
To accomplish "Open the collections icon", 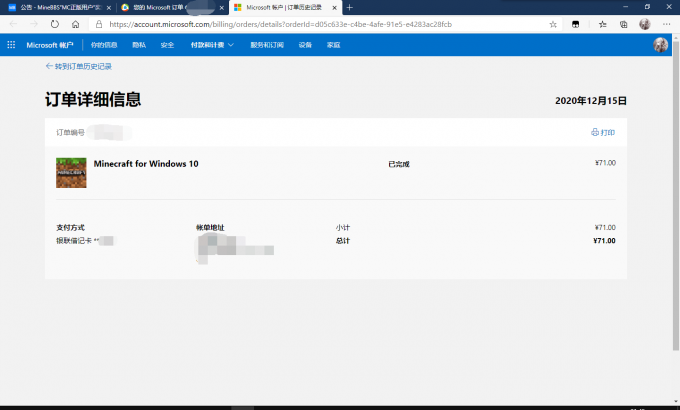I will pyautogui.click(x=623, y=24).
